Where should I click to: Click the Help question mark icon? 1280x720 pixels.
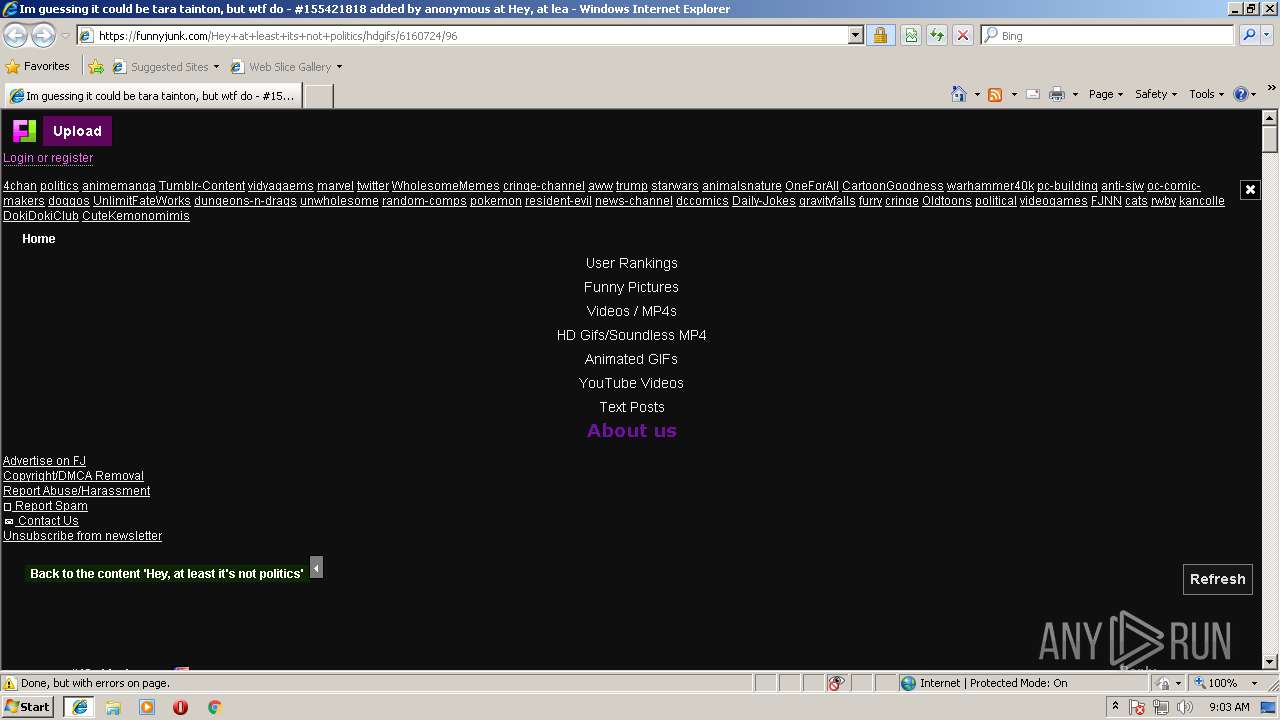click(1241, 94)
